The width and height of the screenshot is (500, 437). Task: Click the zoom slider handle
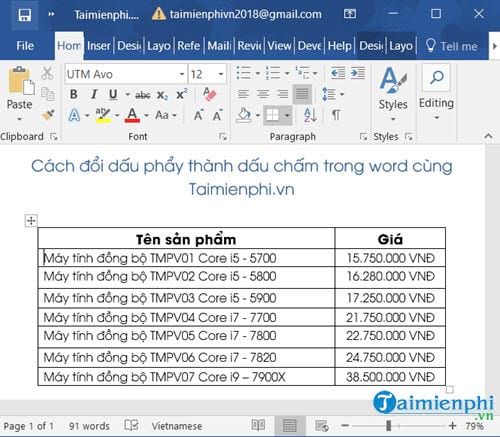(389, 426)
